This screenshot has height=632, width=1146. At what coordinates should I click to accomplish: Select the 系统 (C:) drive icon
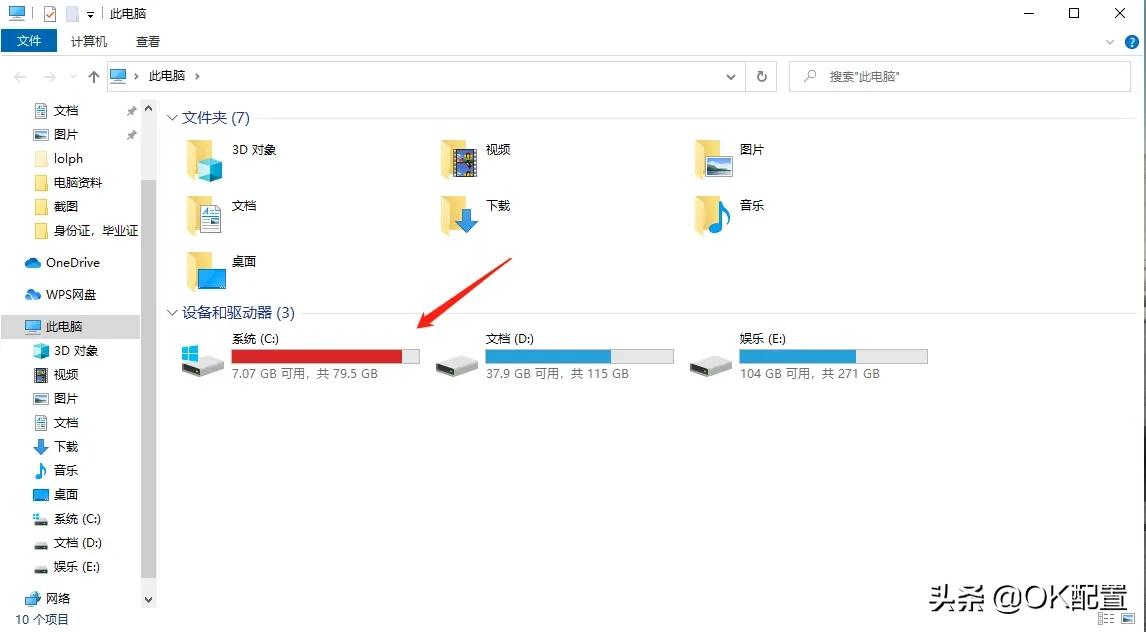202,361
